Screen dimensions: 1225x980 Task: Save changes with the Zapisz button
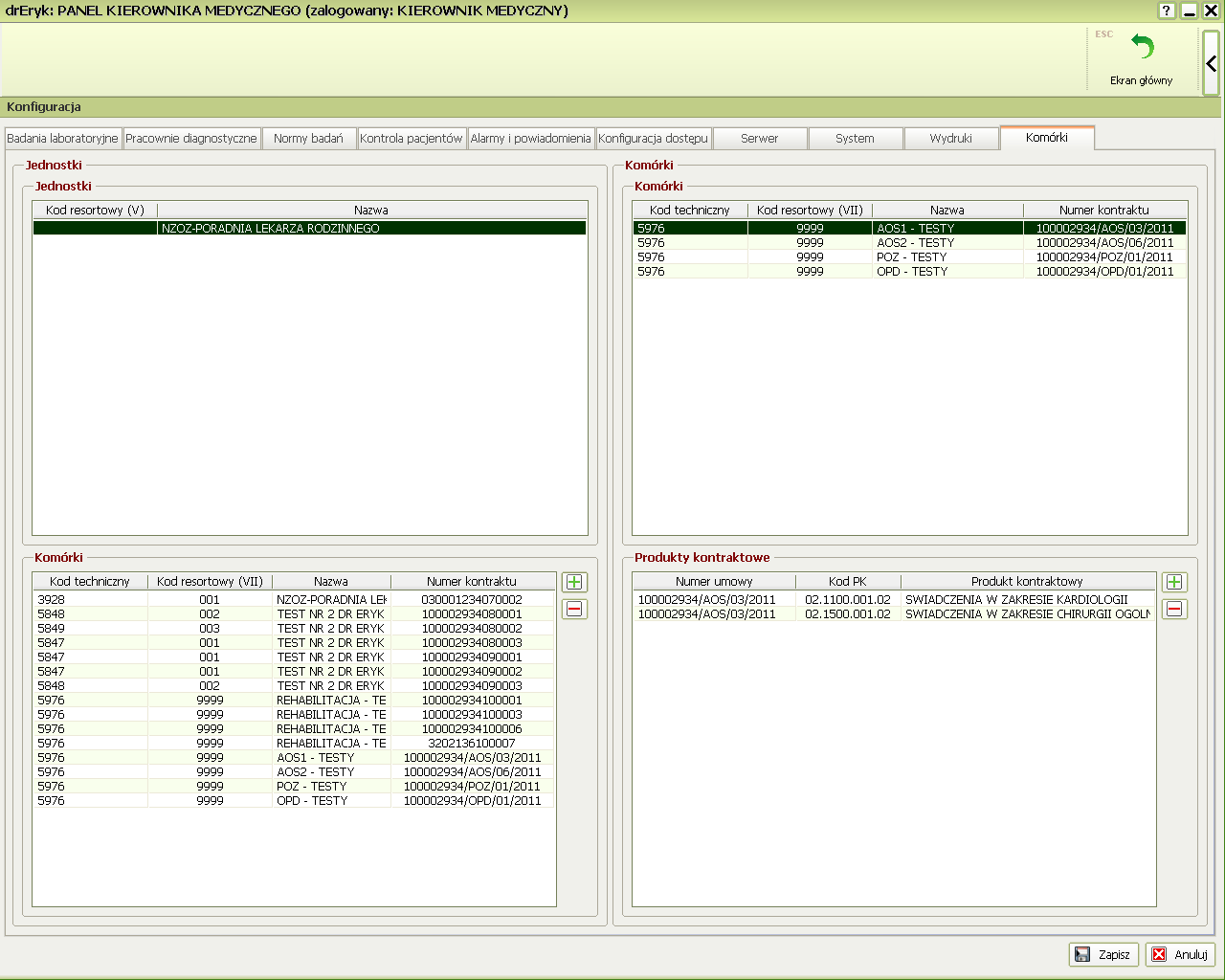(1103, 954)
